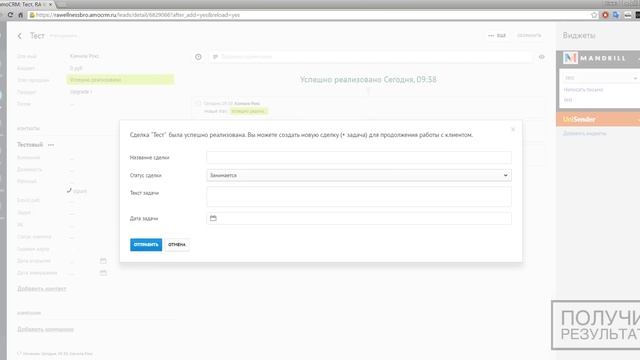This screenshot has height=360, width=640.
Task: Click the Успешно реализовано Сегодня, 09:38 heading
Action: click(x=368, y=80)
